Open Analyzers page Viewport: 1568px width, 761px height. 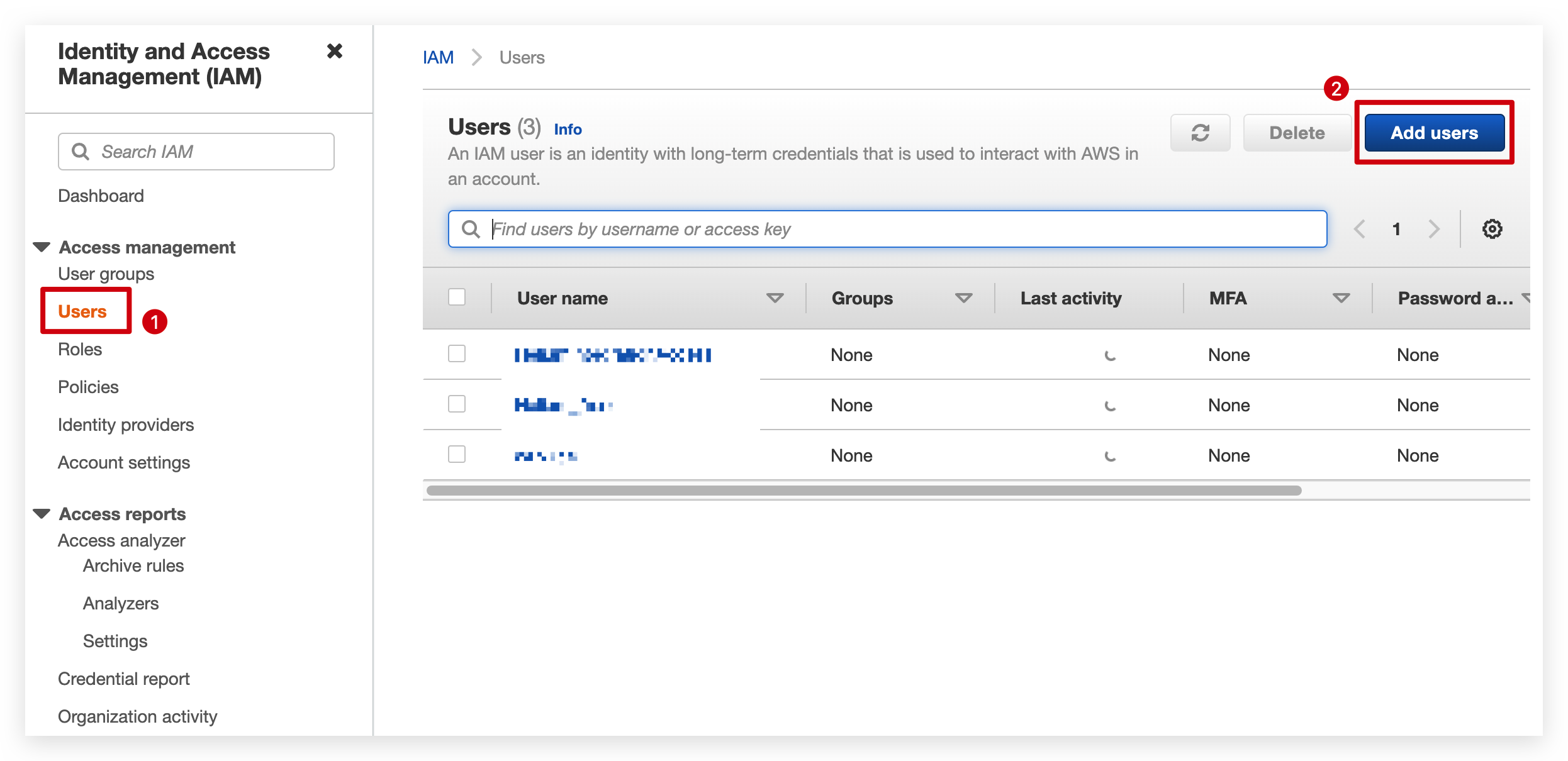point(121,603)
